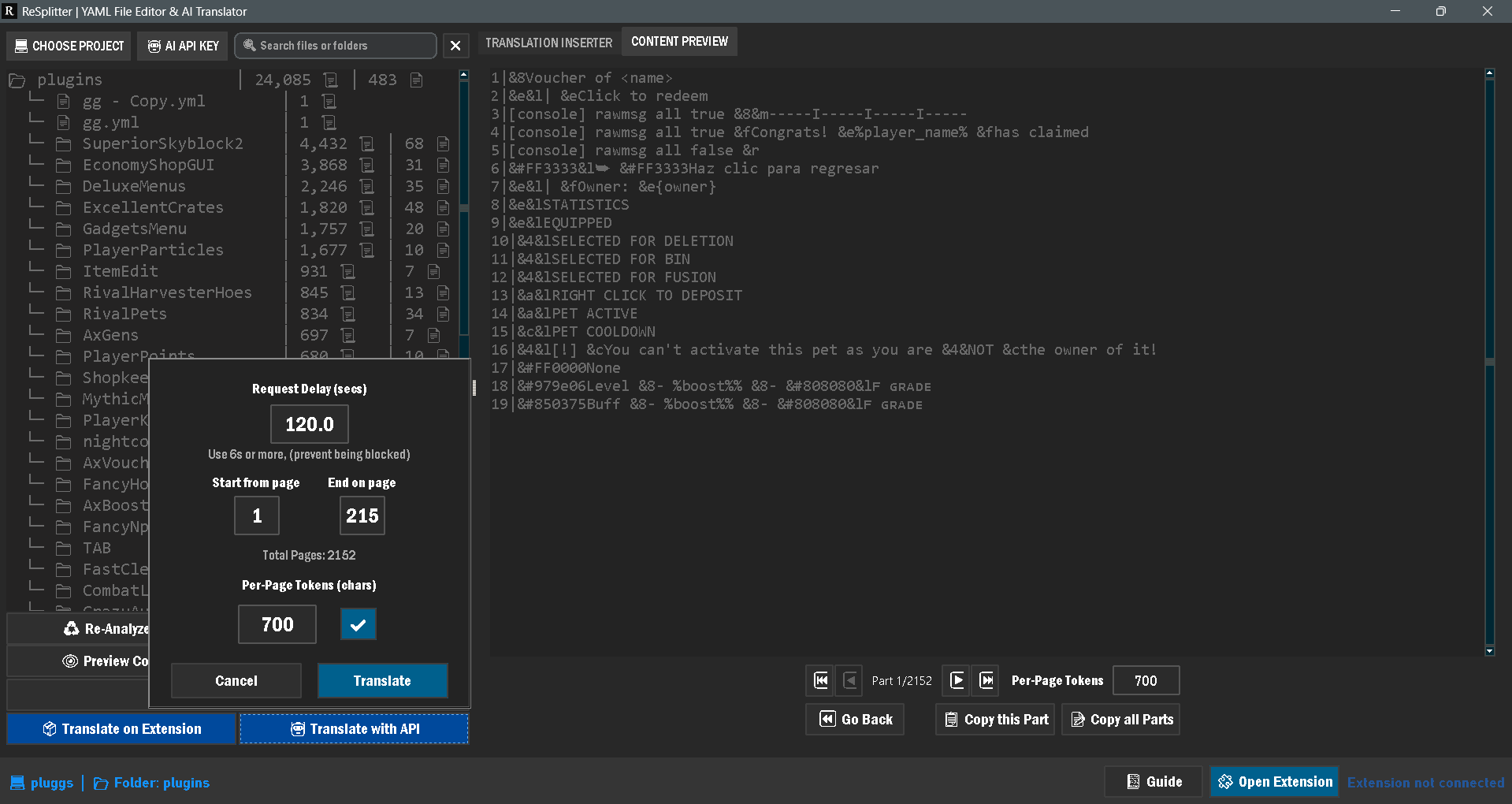Image resolution: width=1512 pixels, height=804 pixels.
Task: Clear the search with the X button
Action: (455, 46)
